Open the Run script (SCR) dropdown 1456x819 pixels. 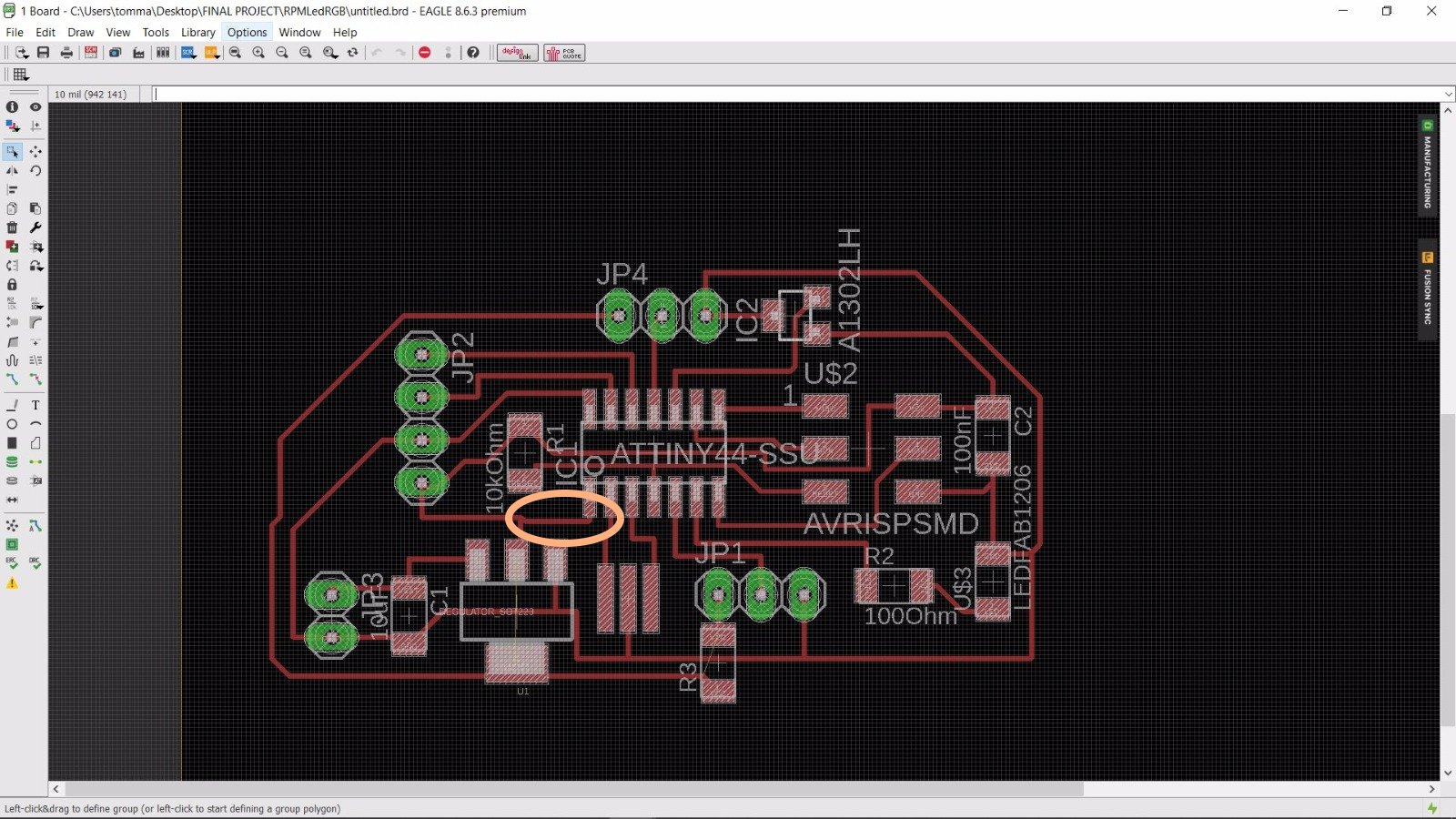tap(188, 53)
